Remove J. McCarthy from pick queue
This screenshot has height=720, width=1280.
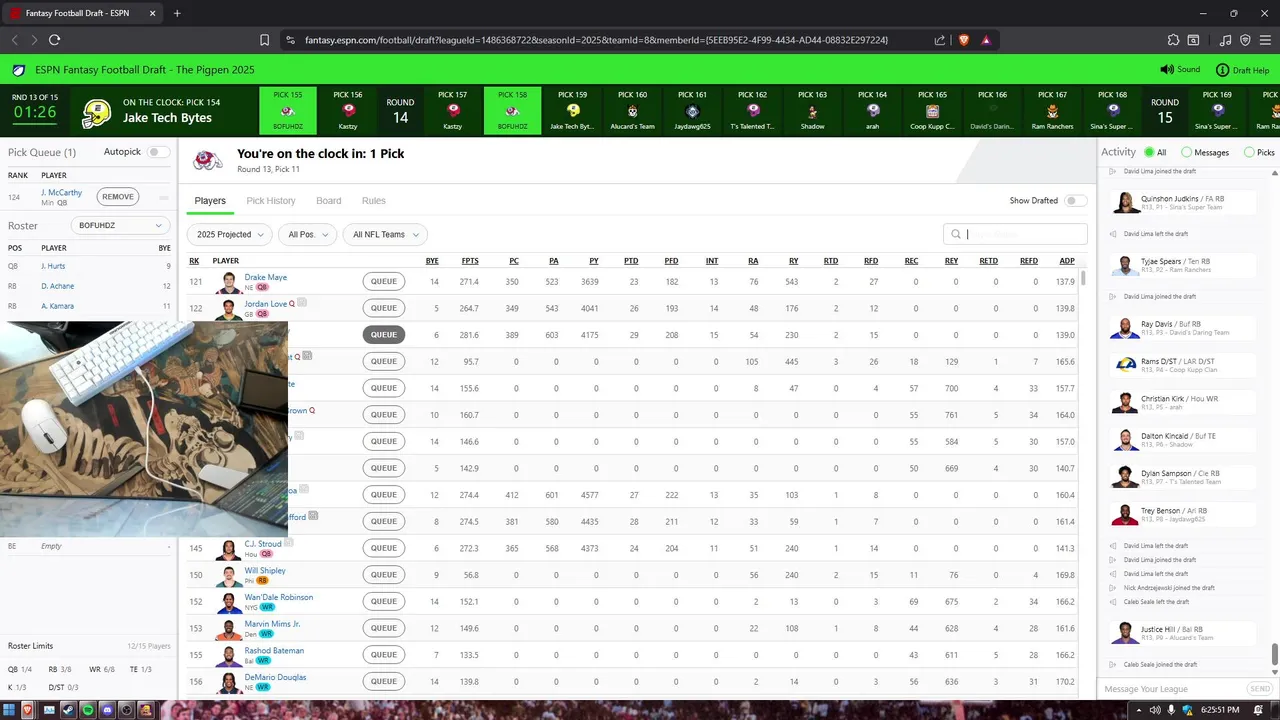point(118,197)
